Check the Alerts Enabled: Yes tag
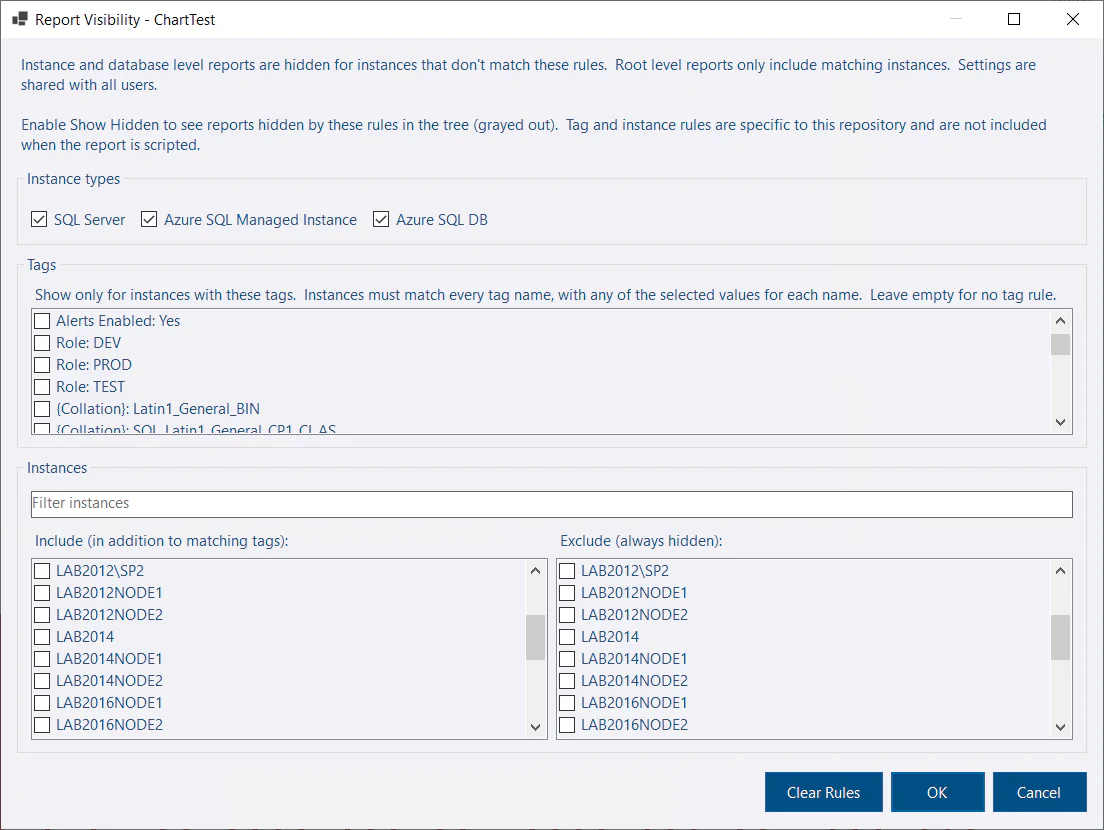Screen dimensions: 1104x830 click(x=42, y=321)
